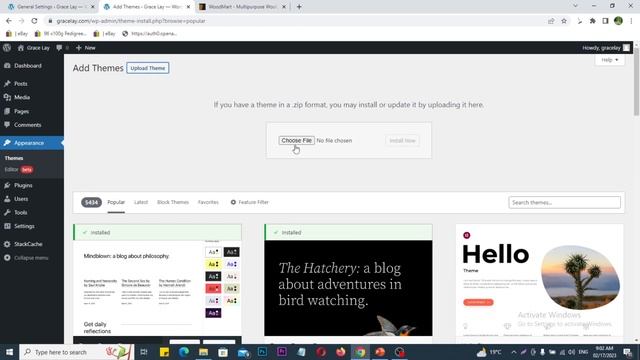Open a new browser tab
Screen dimensions: 640x360
click(x=299, y=7)
